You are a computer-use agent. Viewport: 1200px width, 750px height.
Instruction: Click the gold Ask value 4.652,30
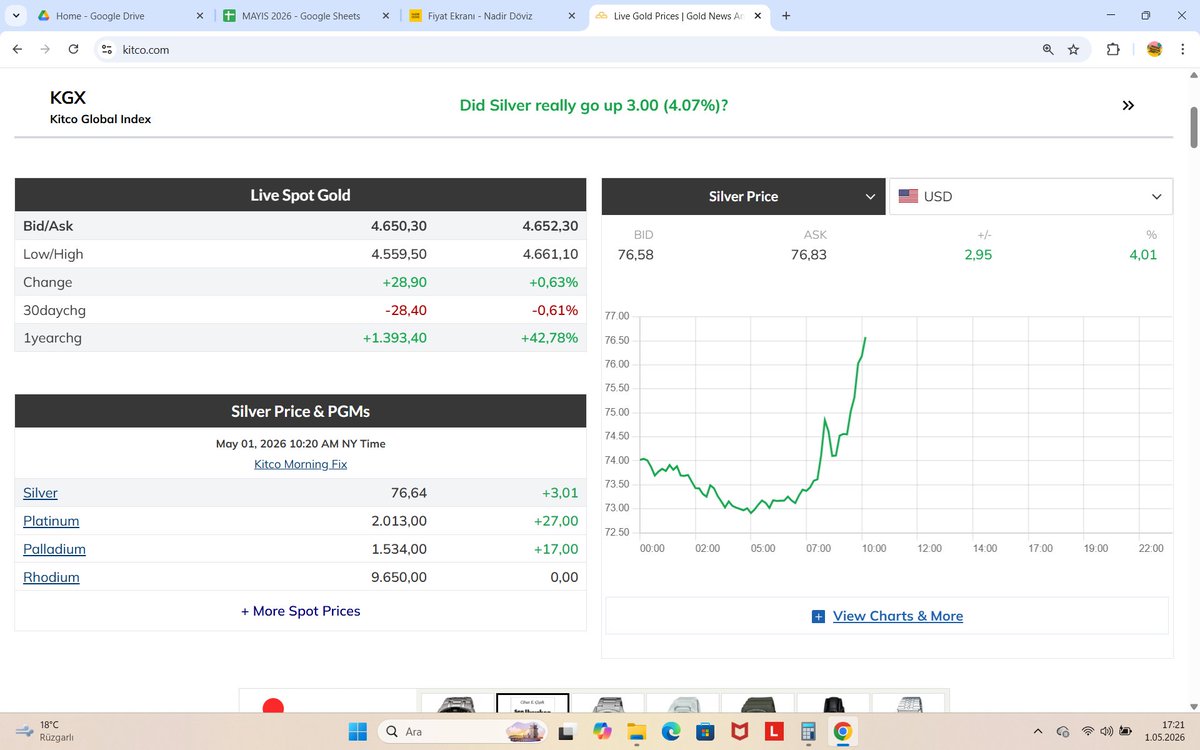pos(550,226)
